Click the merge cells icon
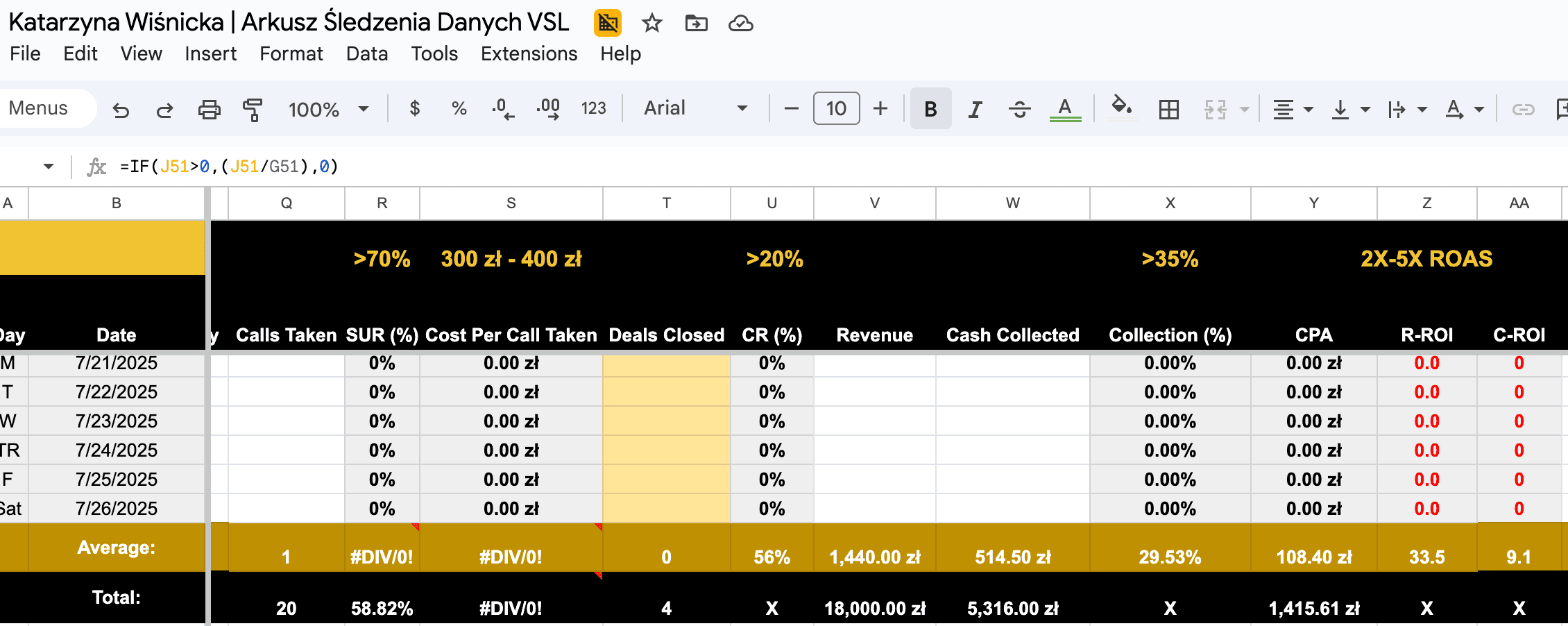 (x=1216, y=109)
